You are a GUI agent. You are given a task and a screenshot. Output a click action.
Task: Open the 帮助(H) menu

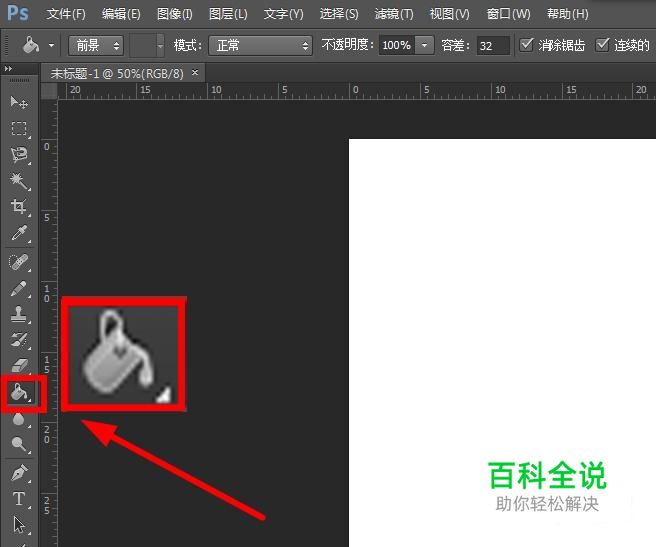click(568, 14)
